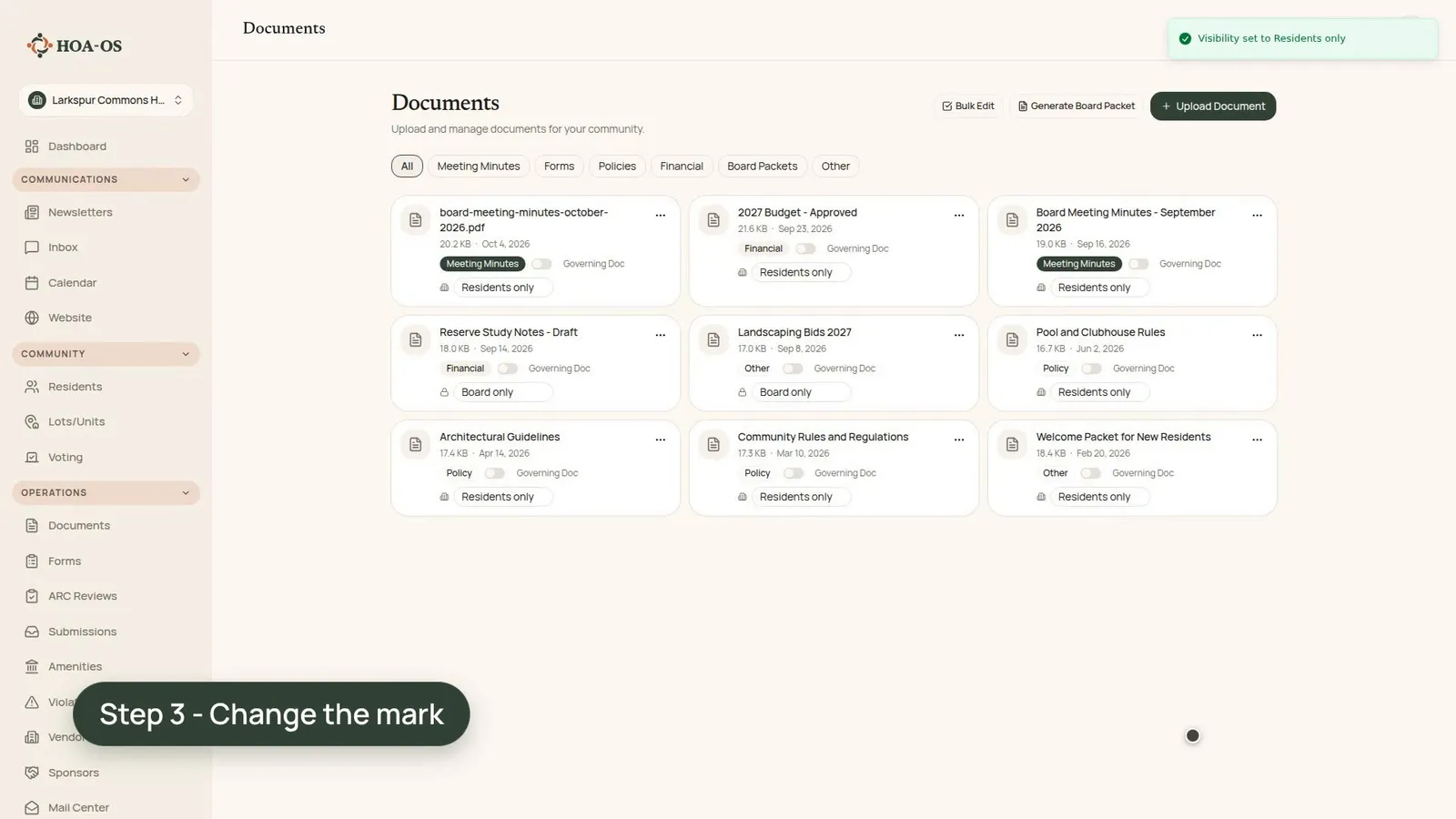
Task: Select the Policies filter tab
Action: coord(617,167)
